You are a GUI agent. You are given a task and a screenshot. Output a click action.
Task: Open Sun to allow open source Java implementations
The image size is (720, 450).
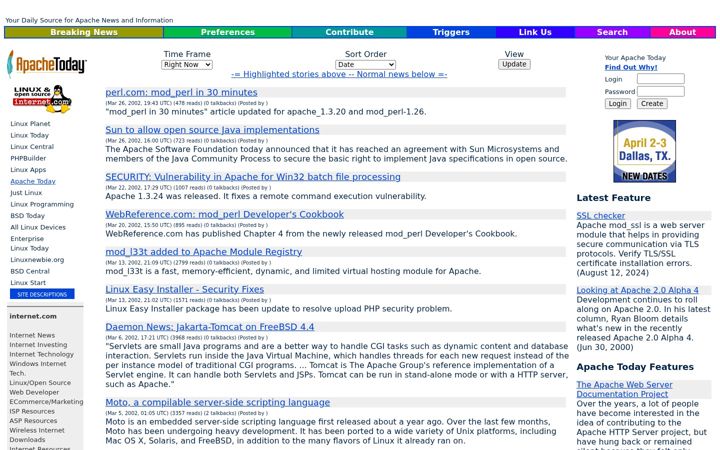(212, 130)
